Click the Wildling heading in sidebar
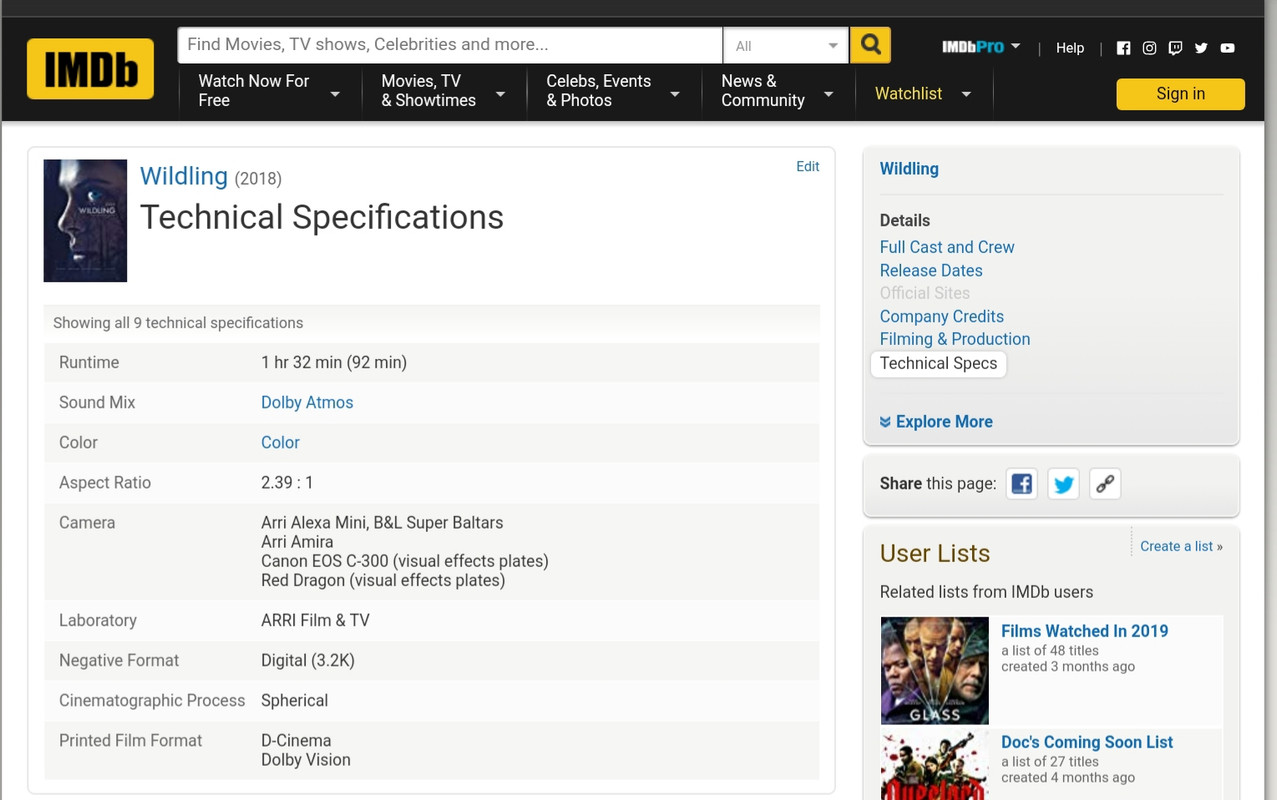The image size is (1277, 800). [909, 169]
